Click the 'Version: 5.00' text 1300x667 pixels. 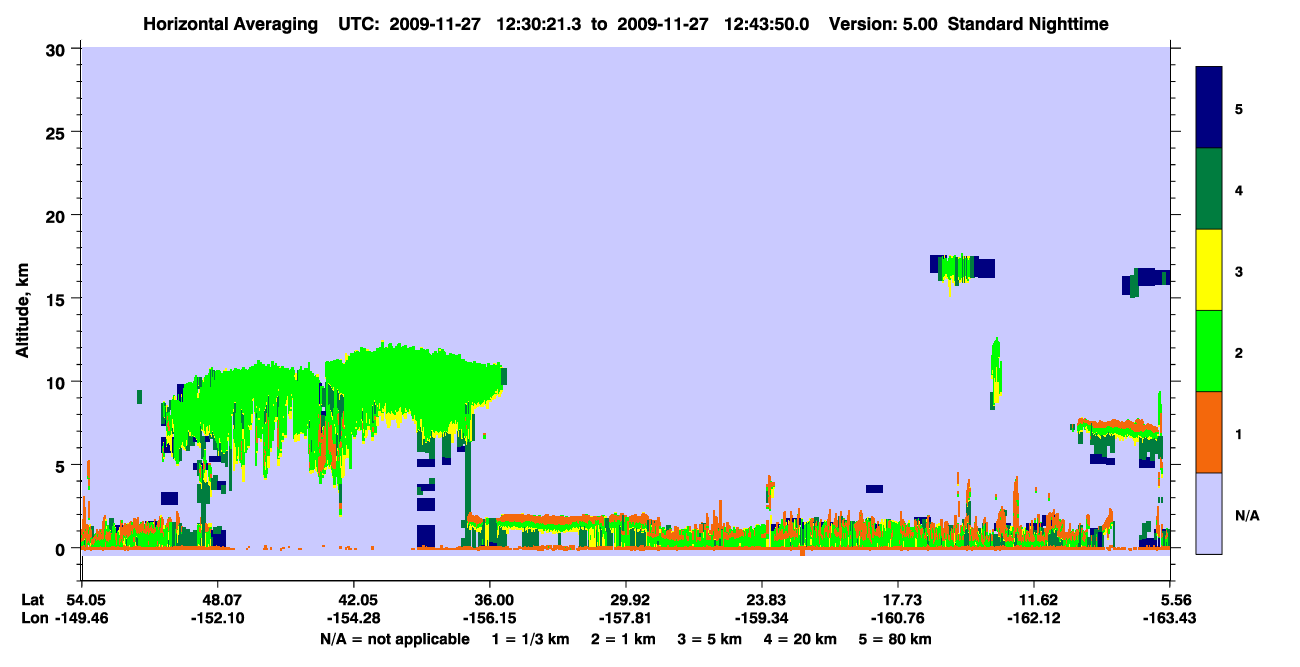pyautogui.click(x=883, y=23)
